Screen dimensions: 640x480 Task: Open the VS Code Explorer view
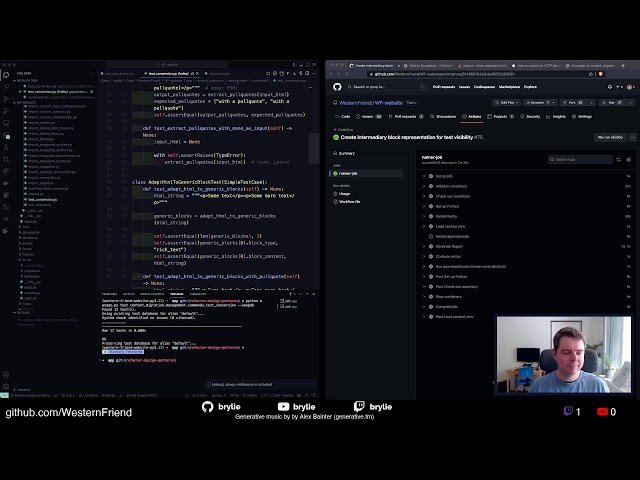coord(6,73)
